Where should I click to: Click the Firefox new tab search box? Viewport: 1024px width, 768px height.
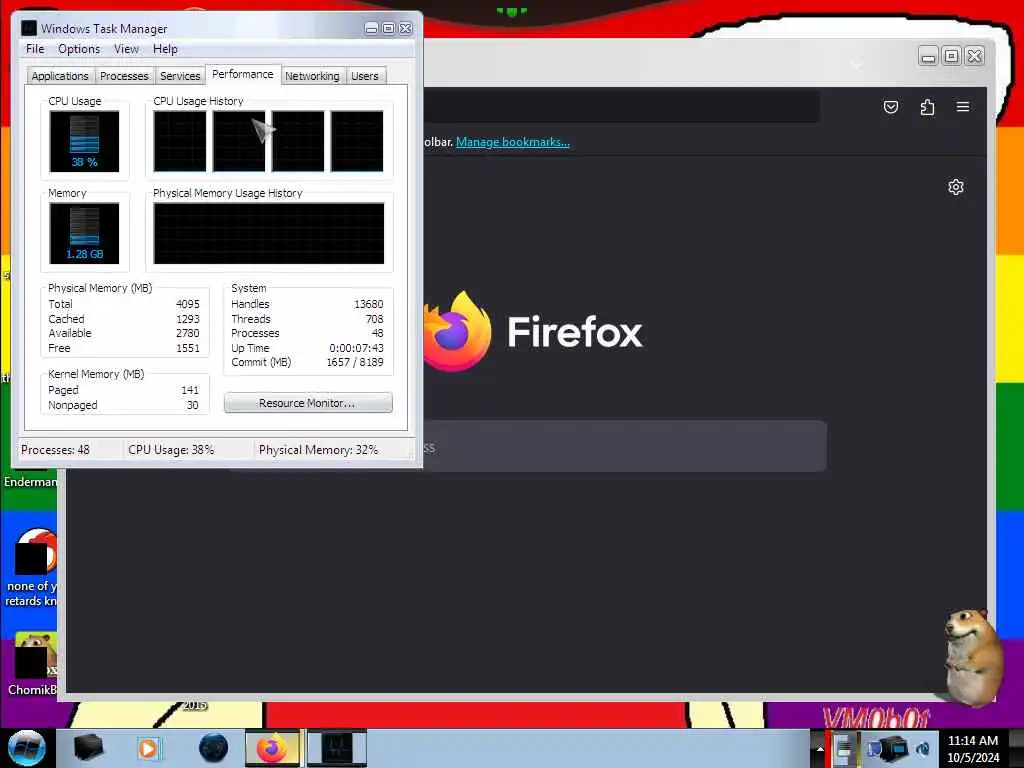coord(624,447)
